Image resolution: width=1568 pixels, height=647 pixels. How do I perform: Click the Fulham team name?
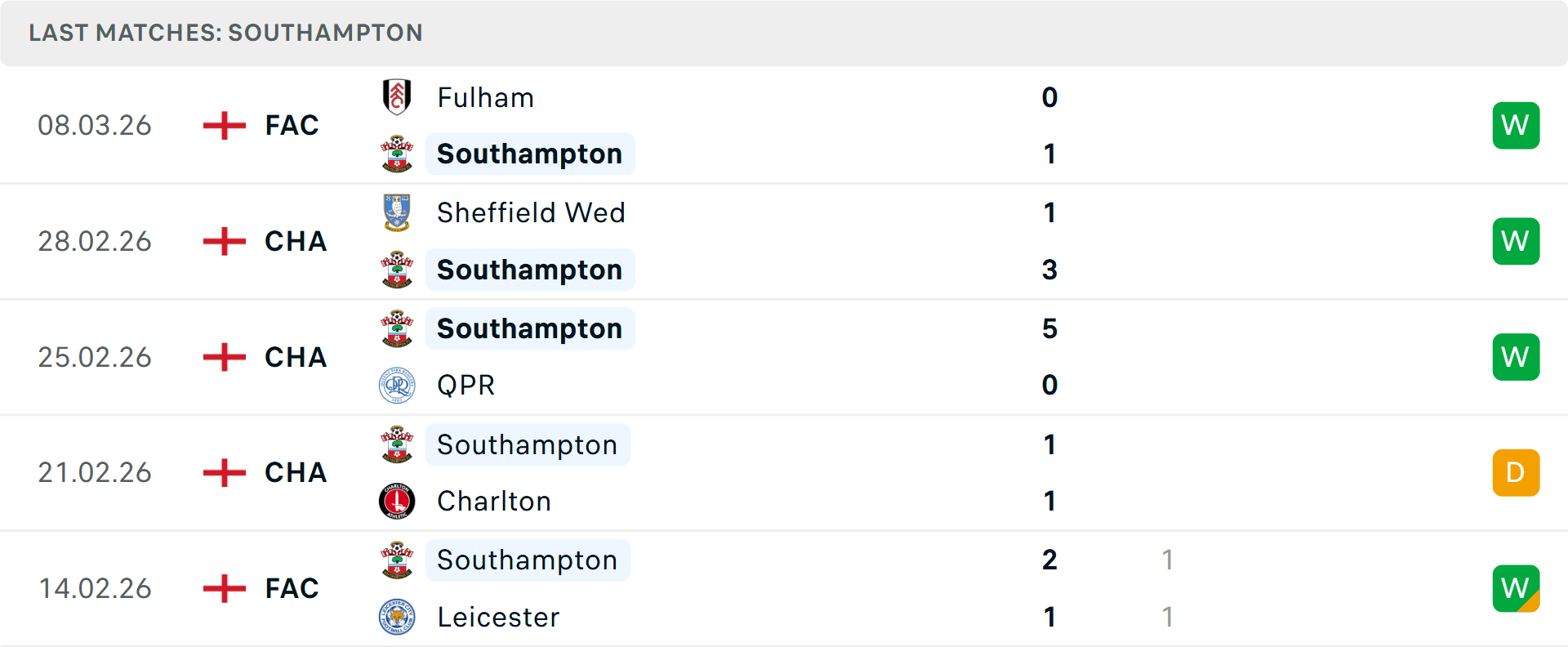point(485,97)
